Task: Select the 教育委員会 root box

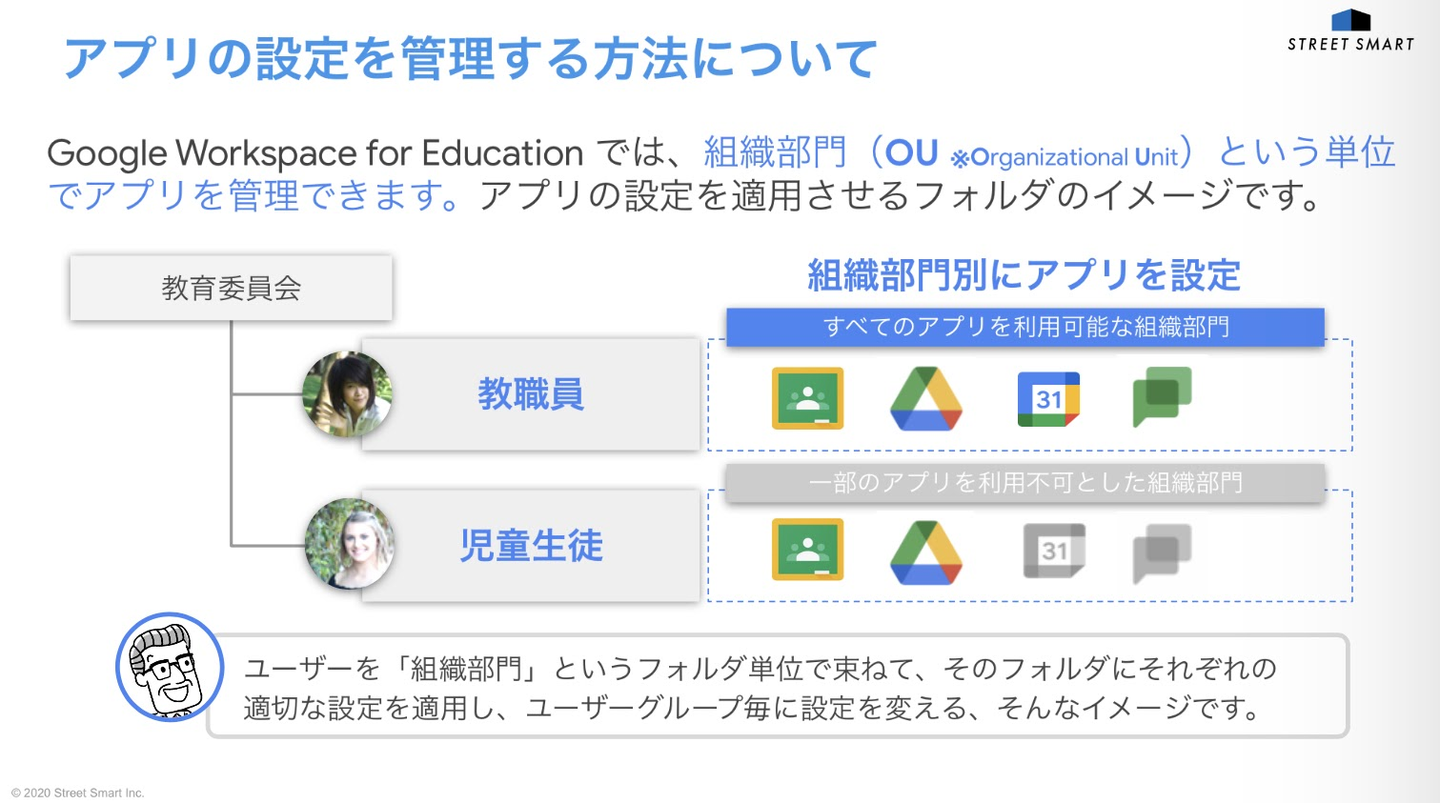Action: [231, 289]
